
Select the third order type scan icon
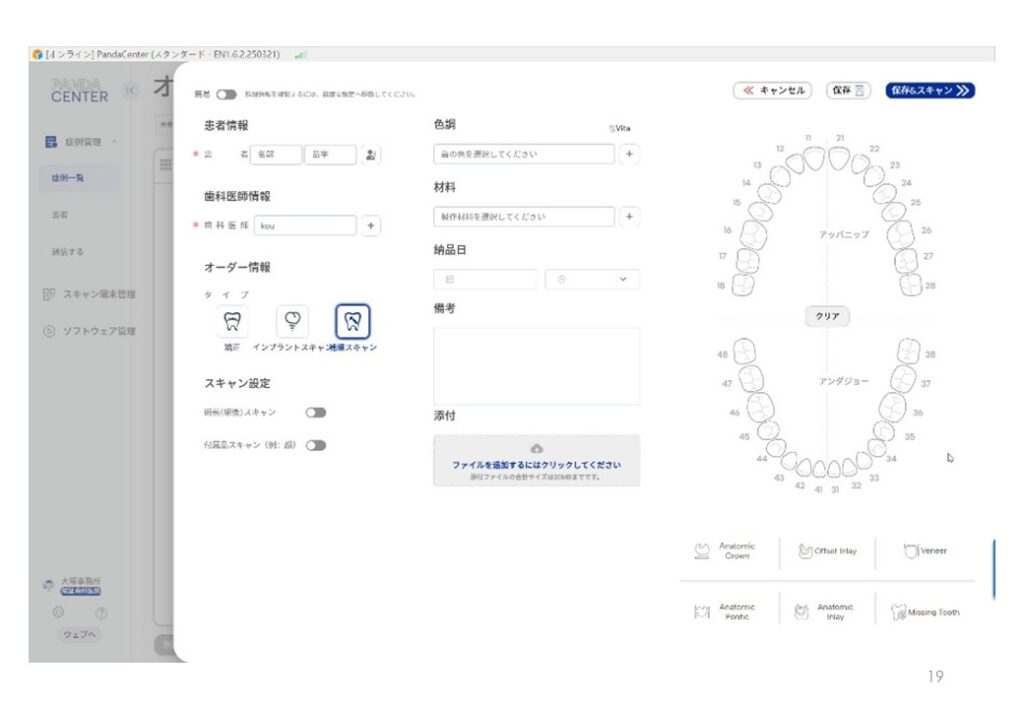[x=352, y=321]
